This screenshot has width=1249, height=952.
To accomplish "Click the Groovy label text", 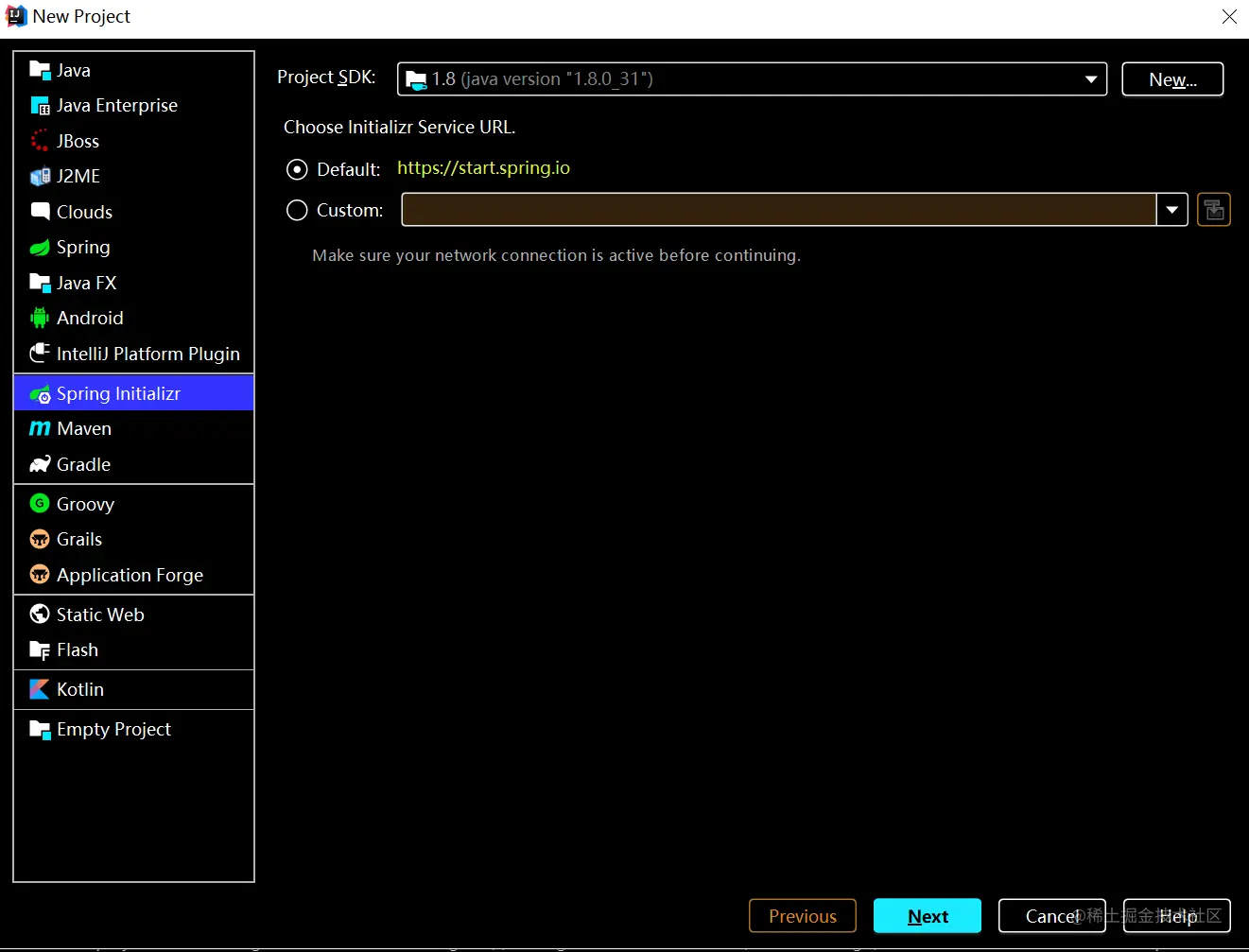I will pos(85,504).
